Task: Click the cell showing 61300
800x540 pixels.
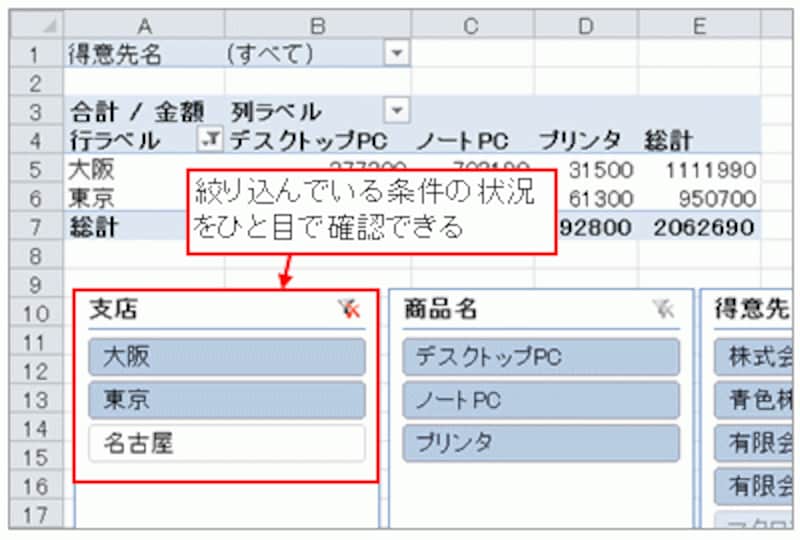Action: pyautogui.click(x=597, y=197)
